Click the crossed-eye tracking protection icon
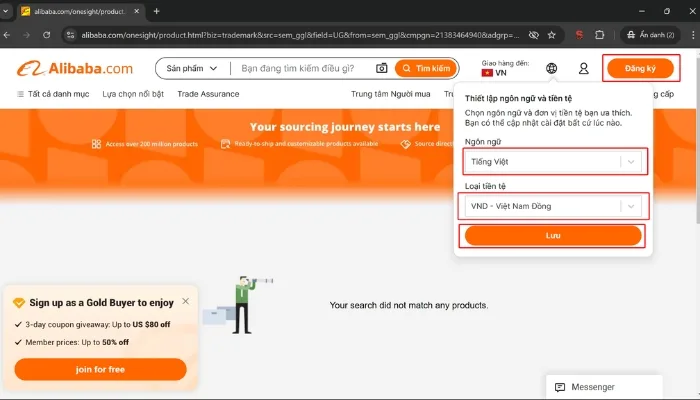700x400 pixels. (x=533, y=35)
